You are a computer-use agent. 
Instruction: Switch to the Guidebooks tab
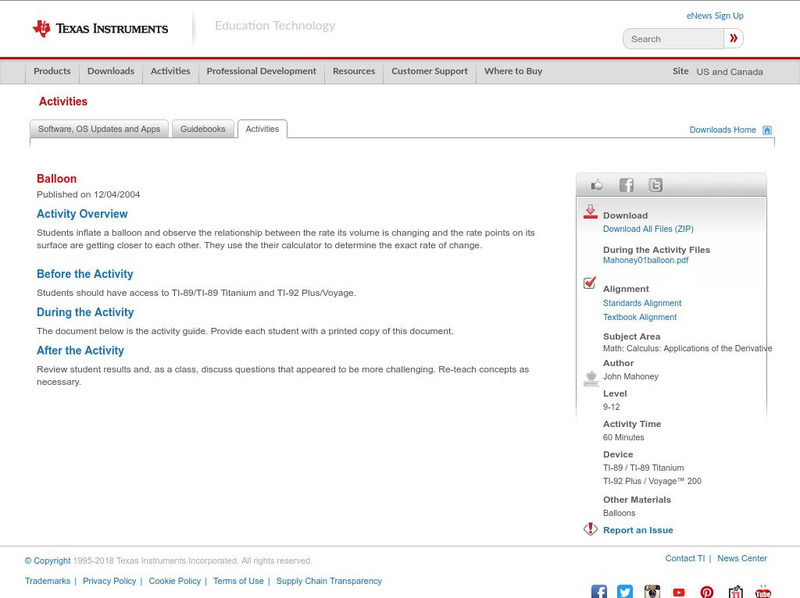203,129
